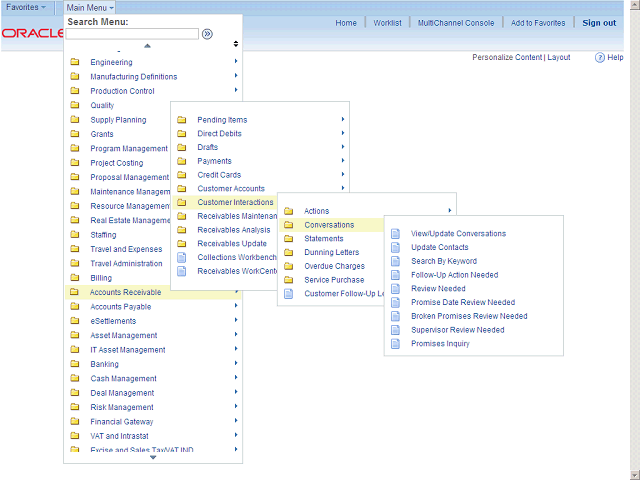This screenshot has width=640, height=480.
Task: Click the search menu go button
Action: click(207, 34)
